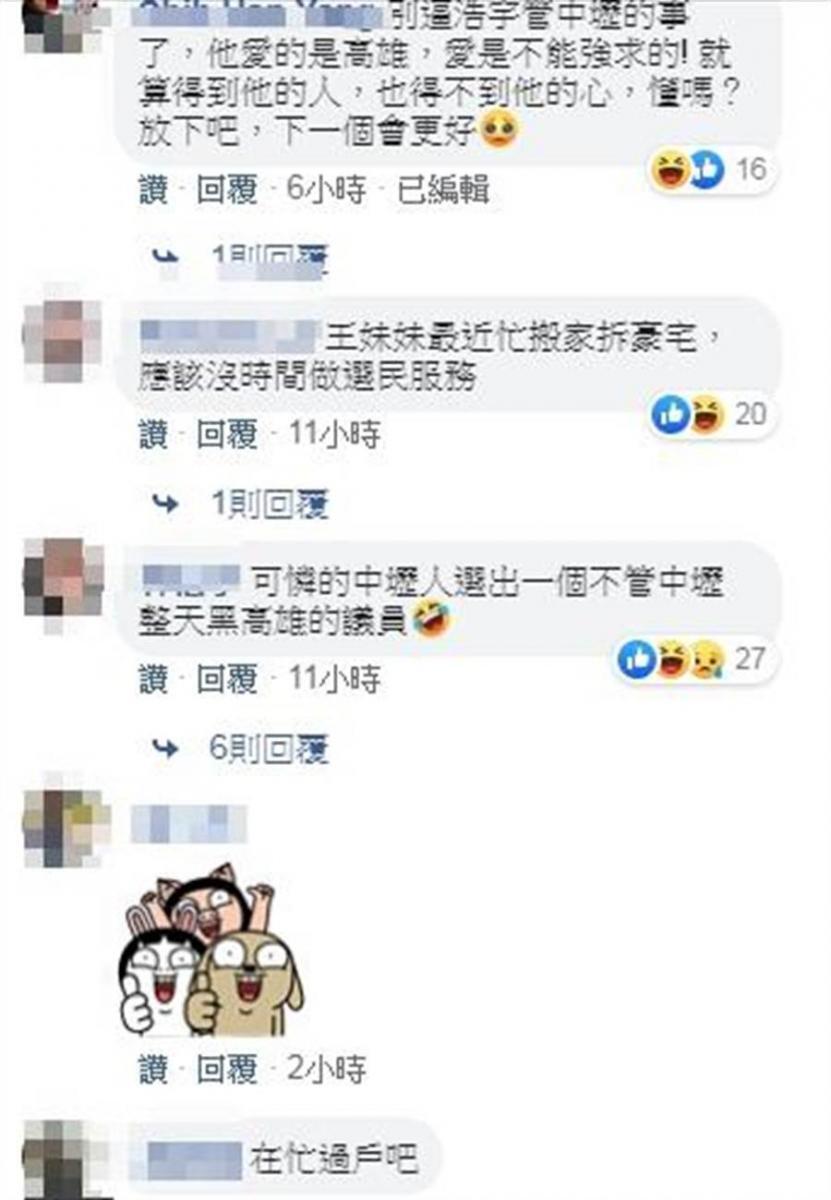Viewport: 831px width, 1200px height.
Task: Open the 6小時 timestamp link
Action: [x=326, y=190]
